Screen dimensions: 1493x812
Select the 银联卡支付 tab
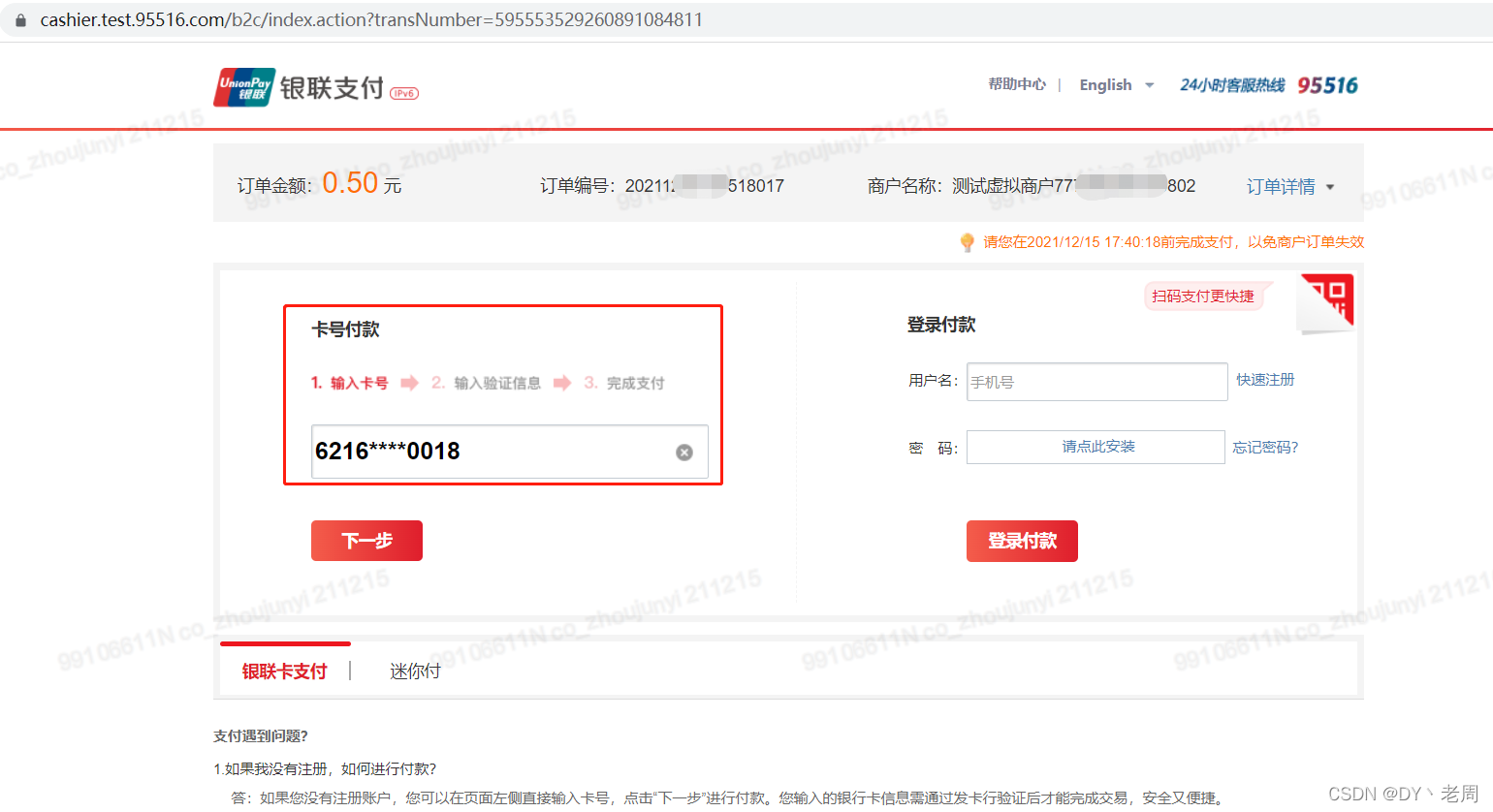click(284, 671)
